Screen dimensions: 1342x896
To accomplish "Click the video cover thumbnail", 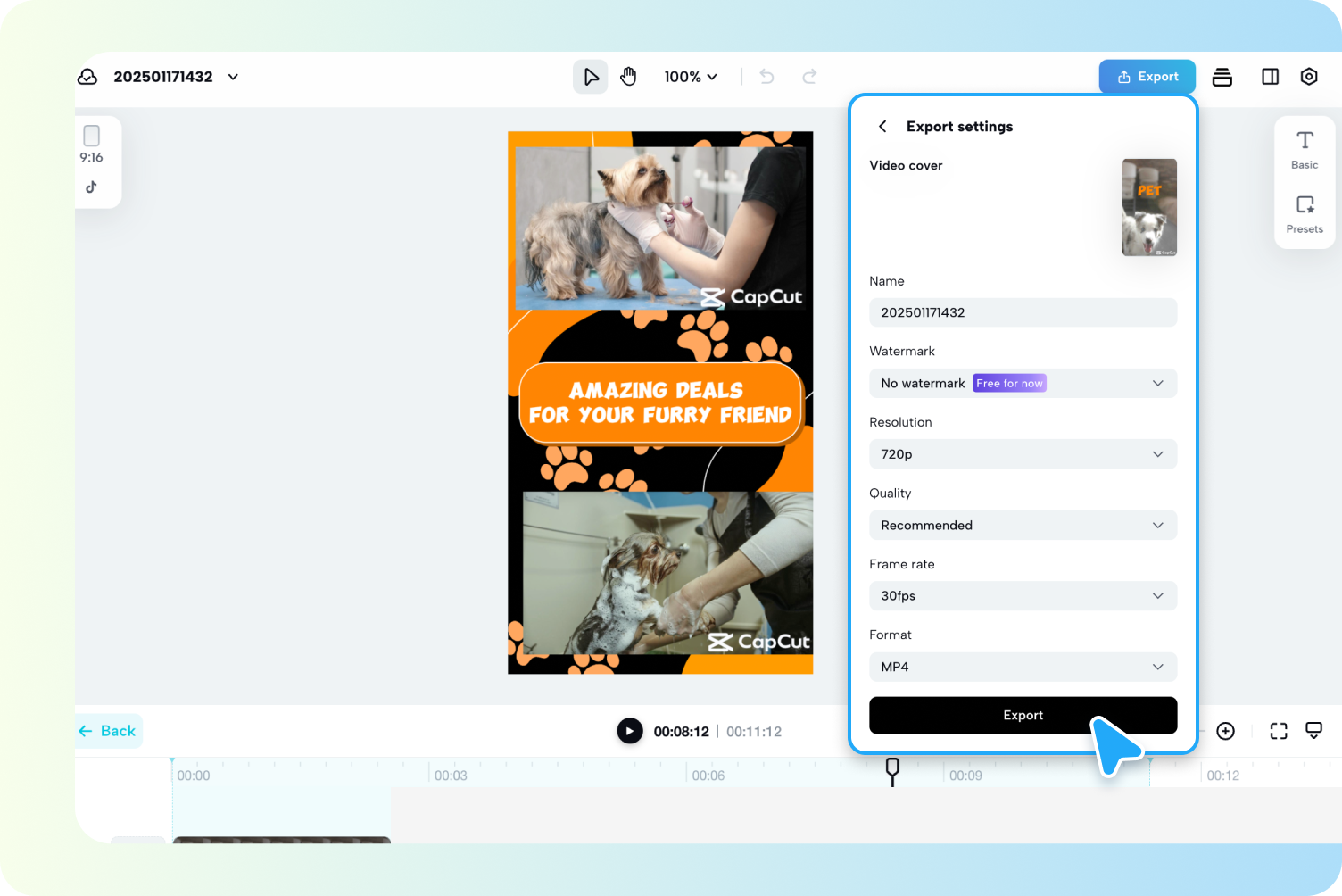I will point(1148,207).
